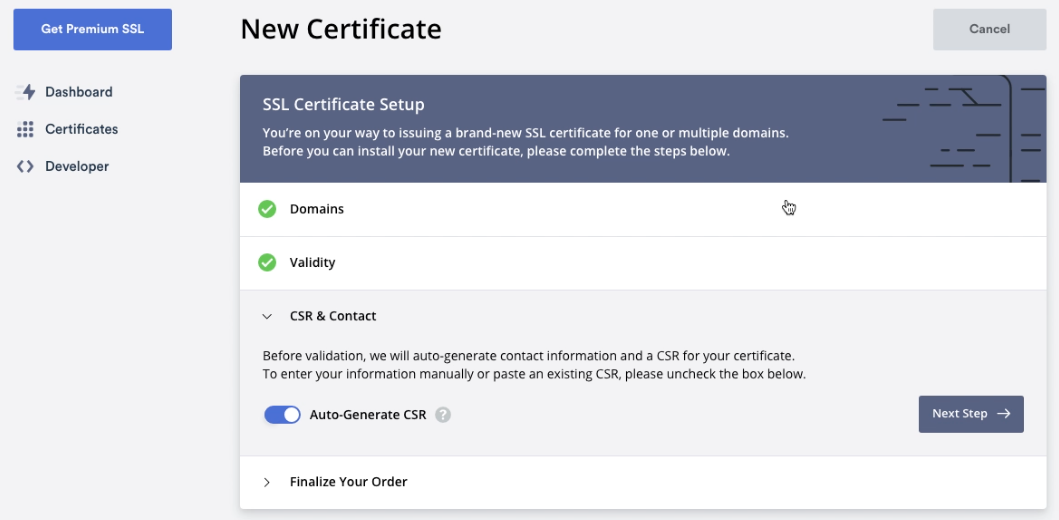Click the Dashboard lightning bolt icon
1059x520 pixels.
click(25, 93)
